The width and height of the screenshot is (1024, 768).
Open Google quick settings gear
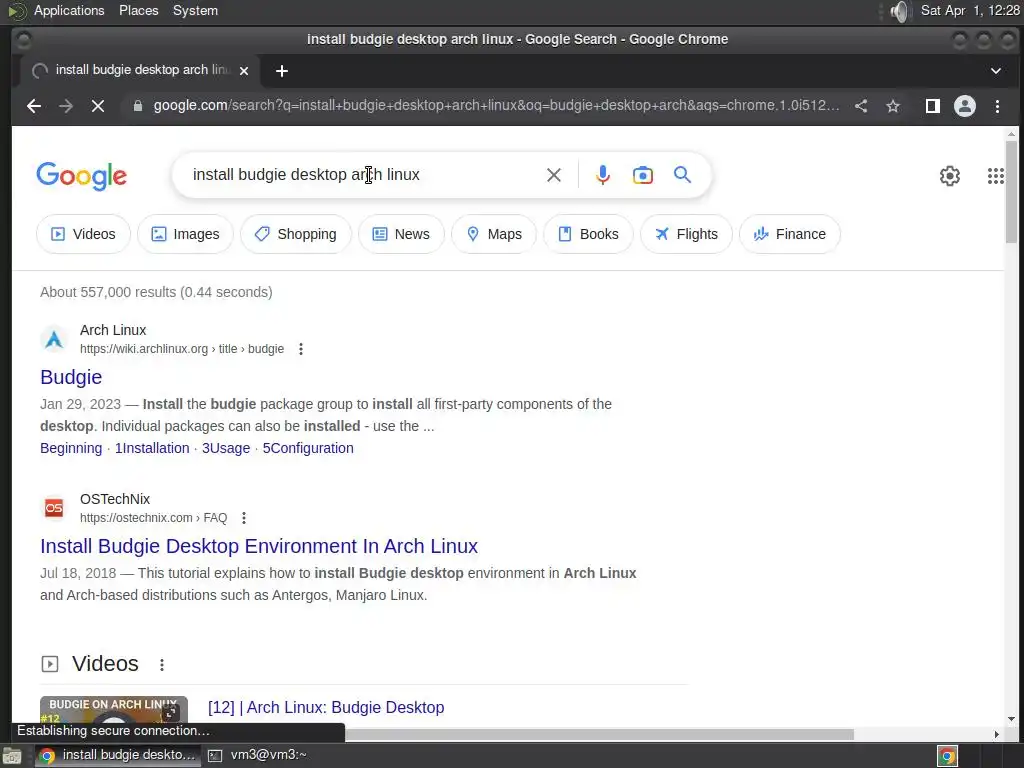tap(950, 176)
